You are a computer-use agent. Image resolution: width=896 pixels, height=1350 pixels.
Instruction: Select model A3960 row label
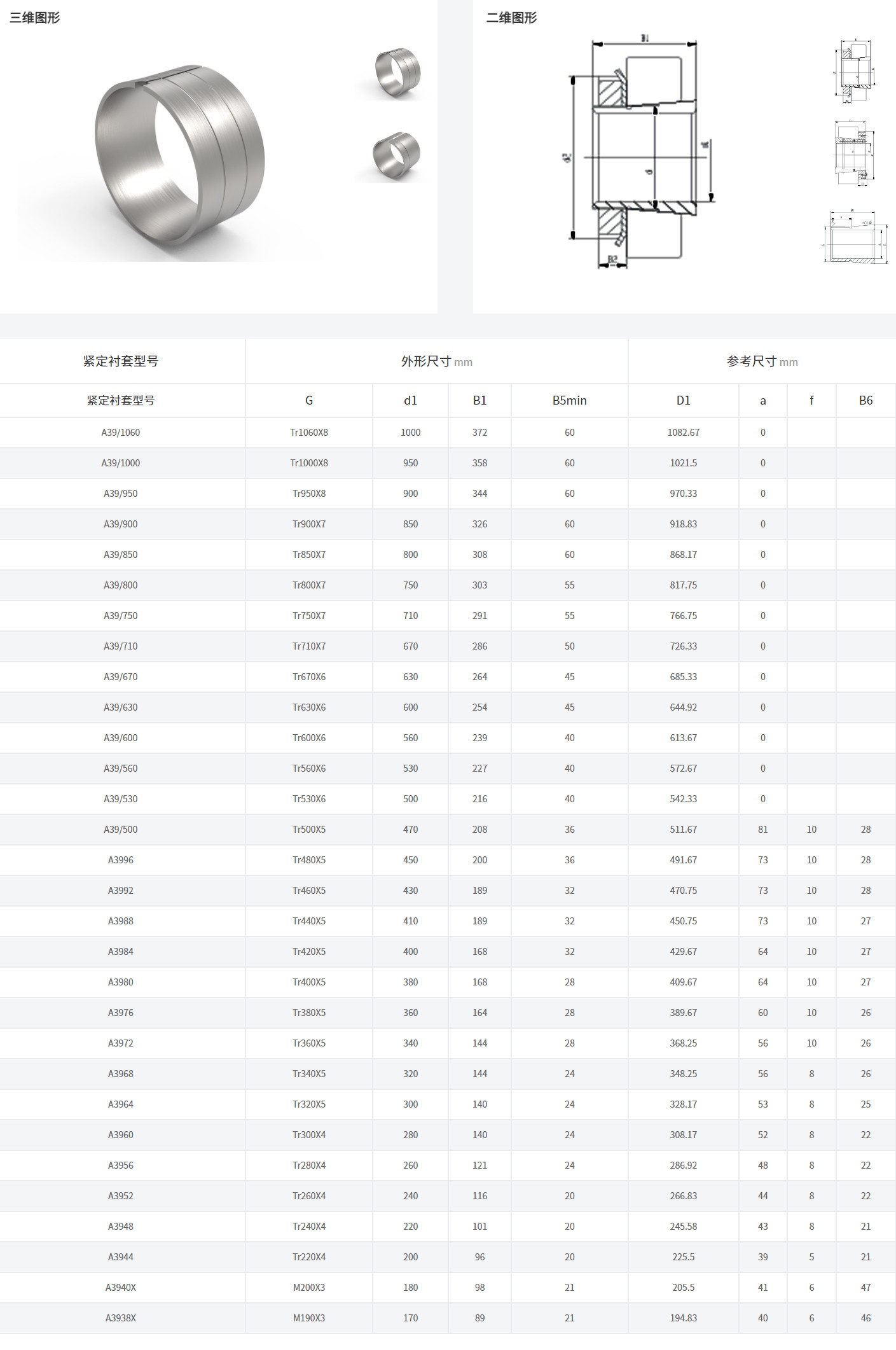tap(121, 1135)
